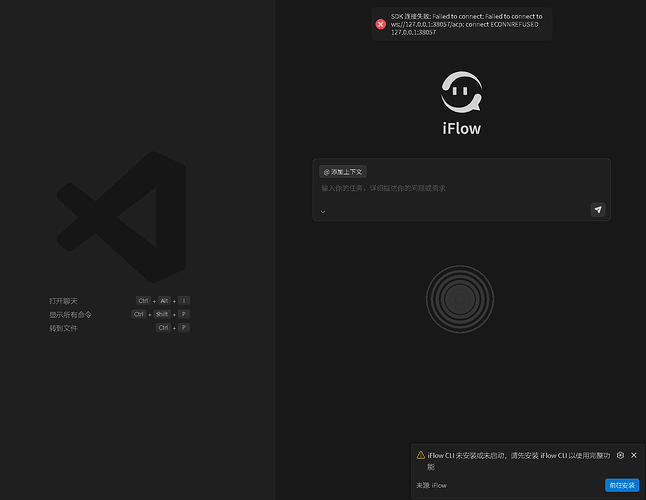Image resolution: width=646 pixels, height=500 pixels.
Task: Click the yellow warning triangle icon
Action: click(421, 455)
